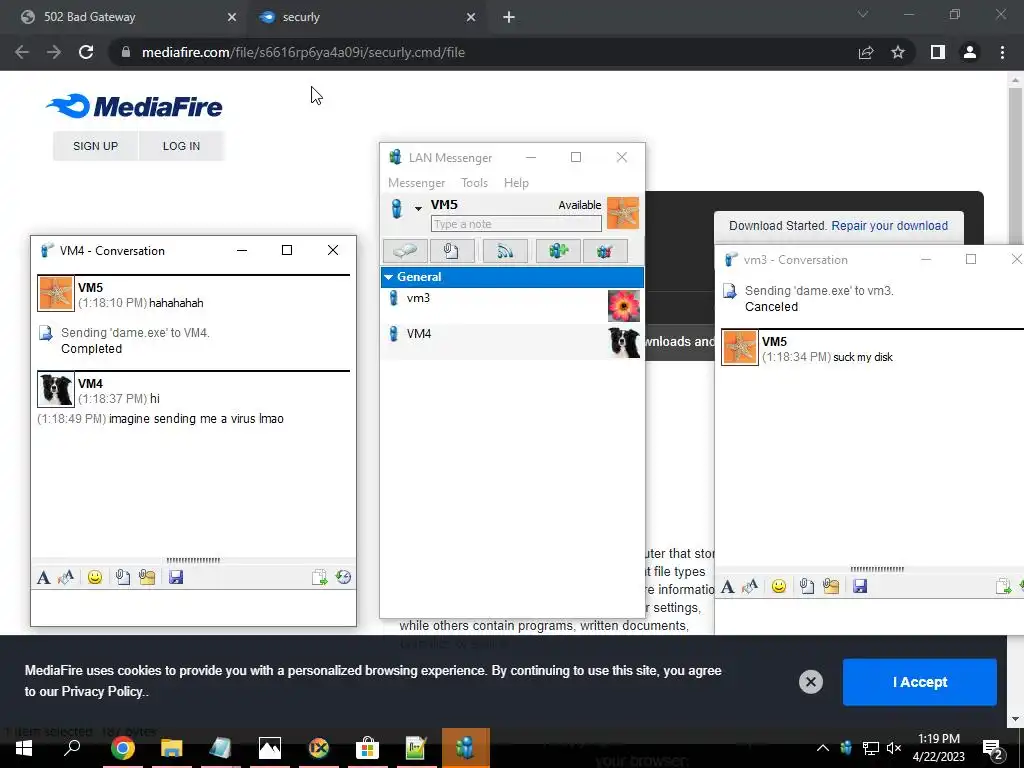Open the Windows Start menu
The width and height of the screenshot is (1024, 768).
tap(24, 748)
